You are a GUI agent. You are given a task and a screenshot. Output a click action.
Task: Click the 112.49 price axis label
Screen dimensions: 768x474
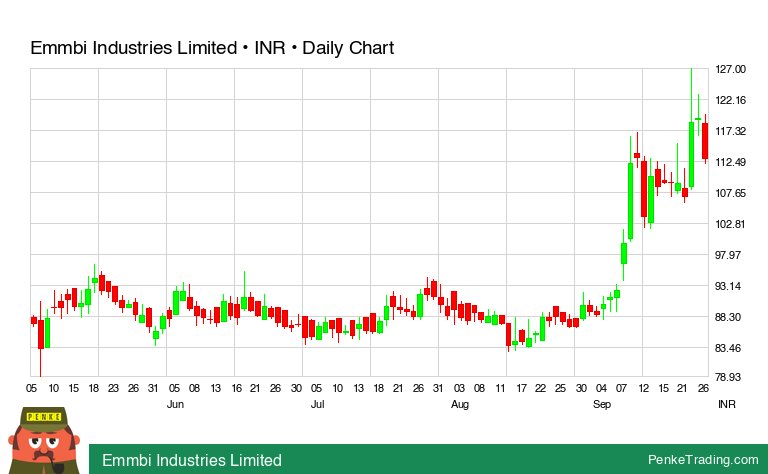pyautogui.click(x=731, y=162)
